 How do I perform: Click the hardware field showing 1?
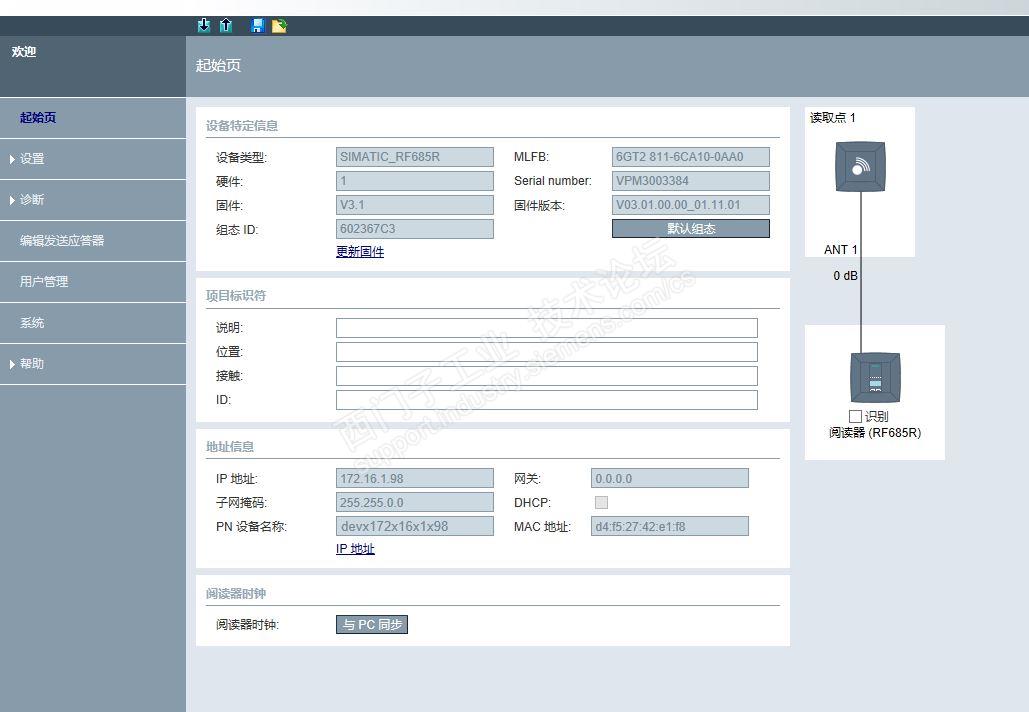415,181
